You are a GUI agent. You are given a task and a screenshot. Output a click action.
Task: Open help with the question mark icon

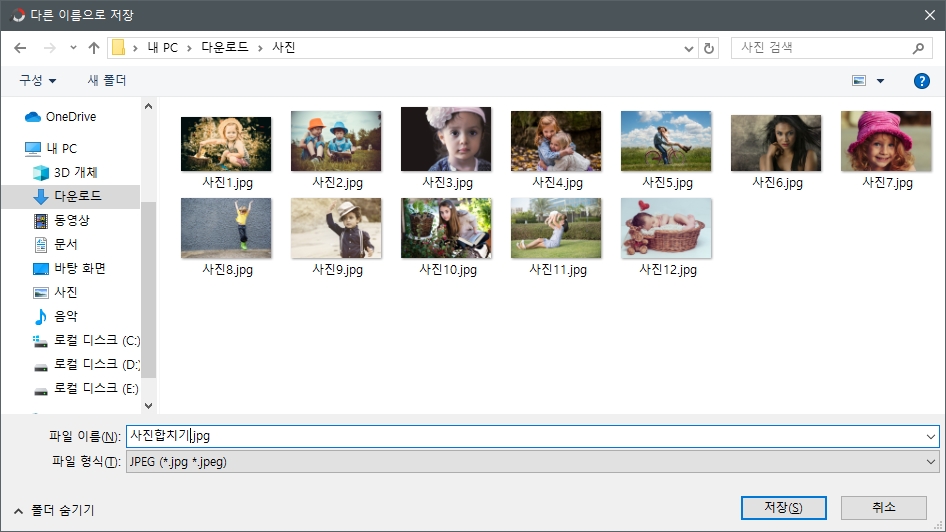pos(922,81)
